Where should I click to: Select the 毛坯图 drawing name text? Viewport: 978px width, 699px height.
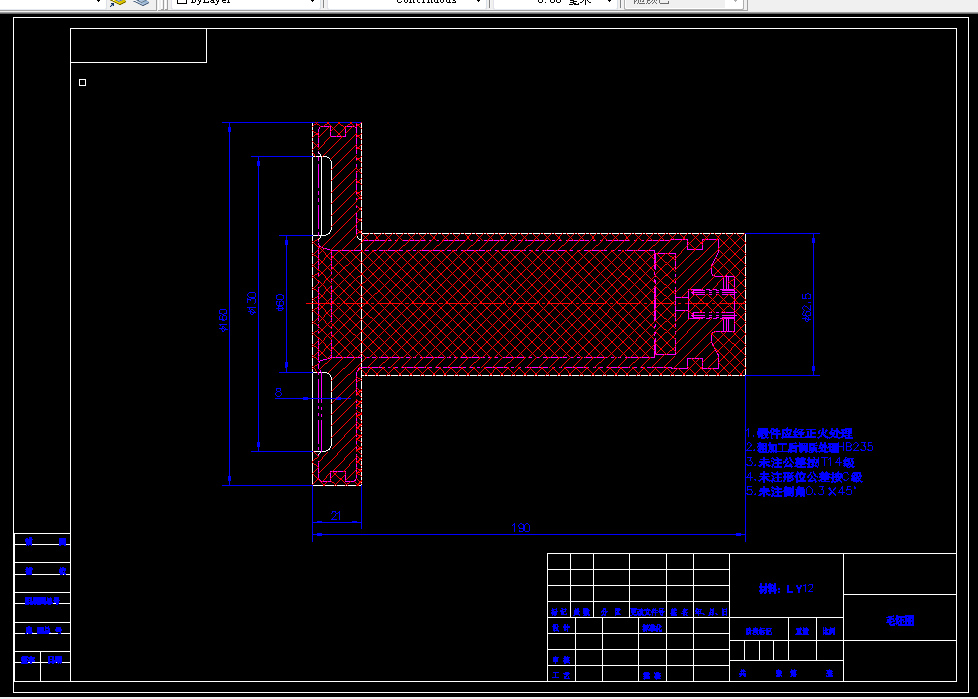click(900, 620)
